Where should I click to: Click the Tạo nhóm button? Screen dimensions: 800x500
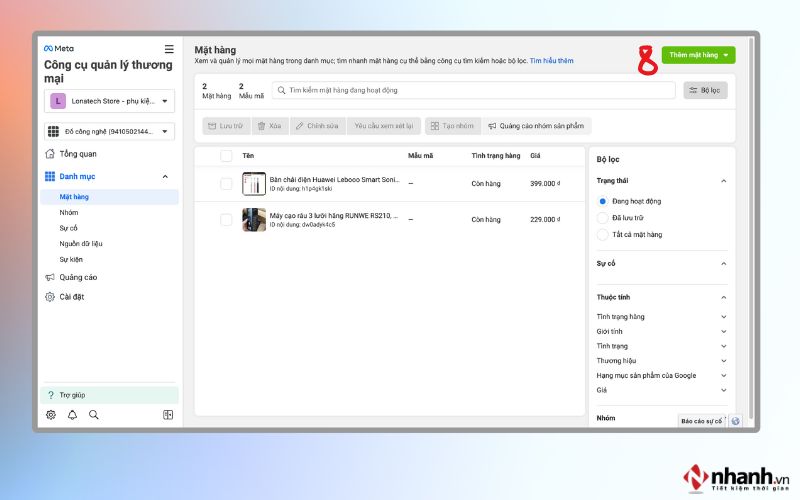453,126
